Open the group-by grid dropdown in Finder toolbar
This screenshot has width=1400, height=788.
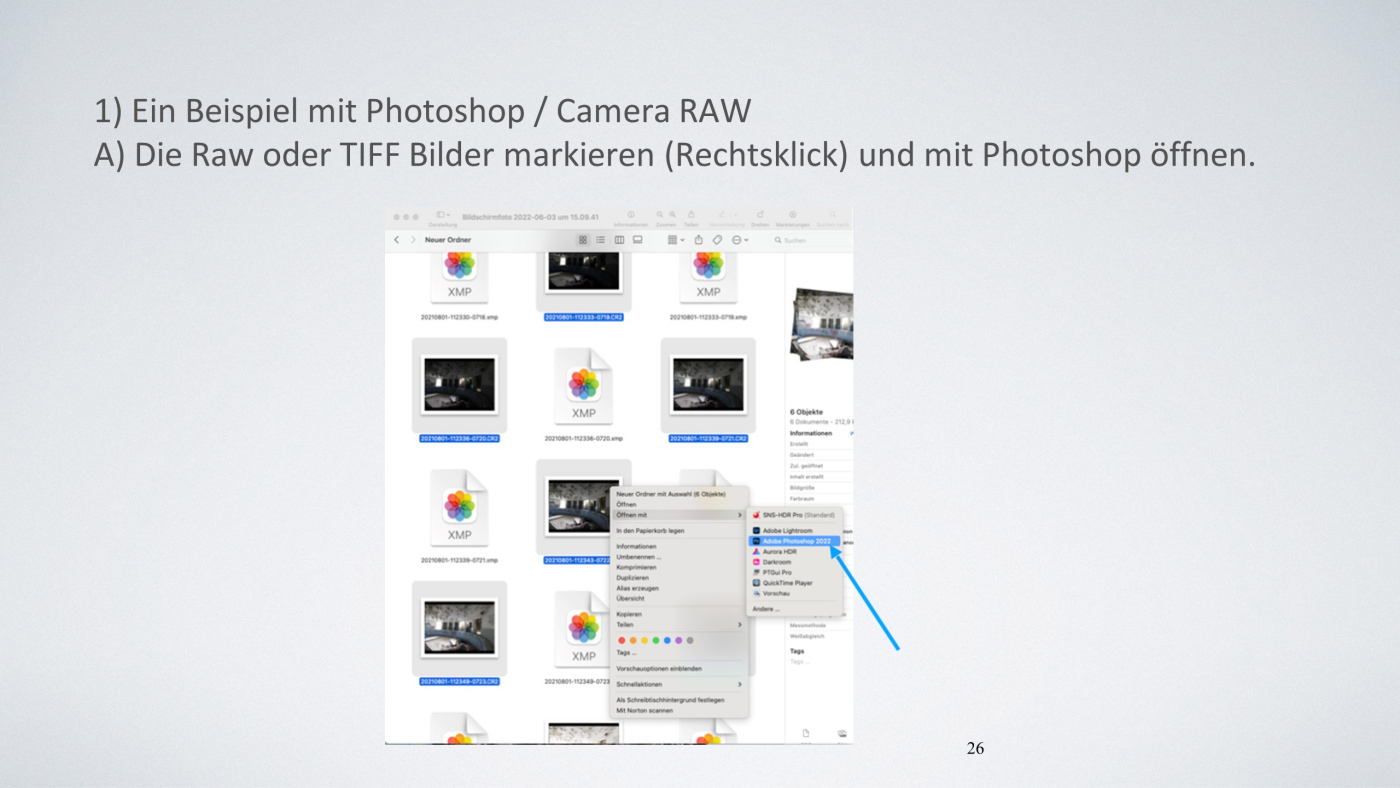tap(676, 240)
